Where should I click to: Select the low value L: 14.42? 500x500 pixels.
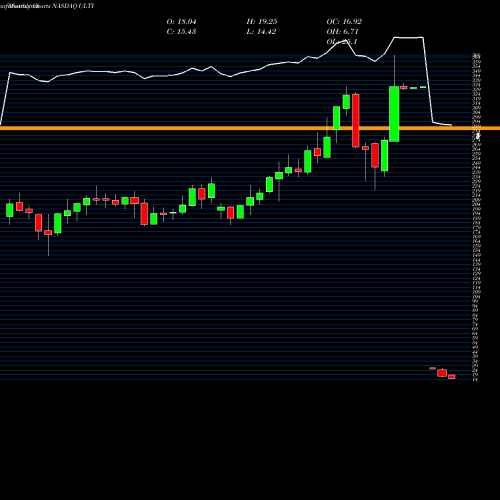click(261, 32)
